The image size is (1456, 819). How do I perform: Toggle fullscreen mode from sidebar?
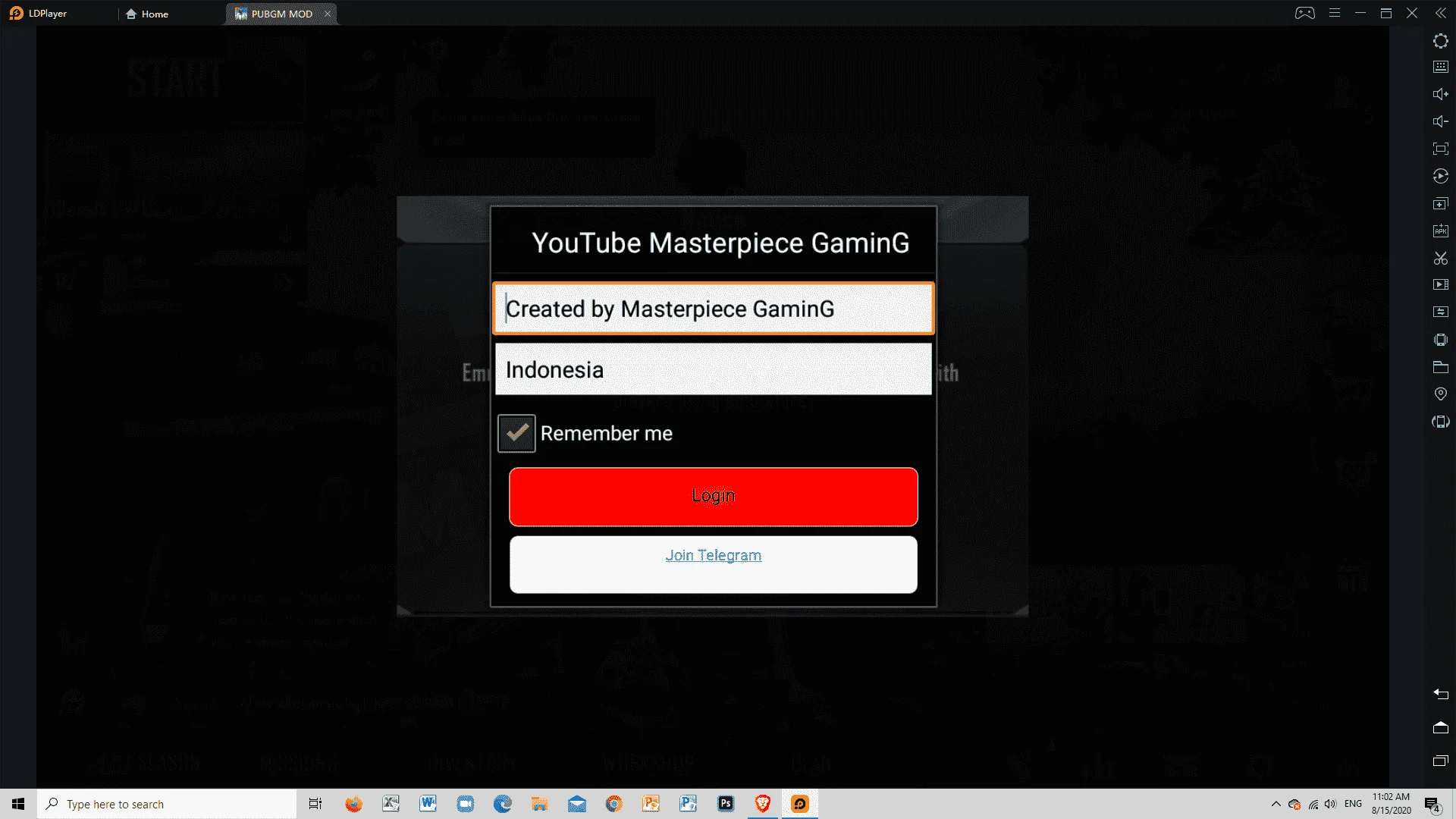pyautogui.click(x=1441, y=149)
